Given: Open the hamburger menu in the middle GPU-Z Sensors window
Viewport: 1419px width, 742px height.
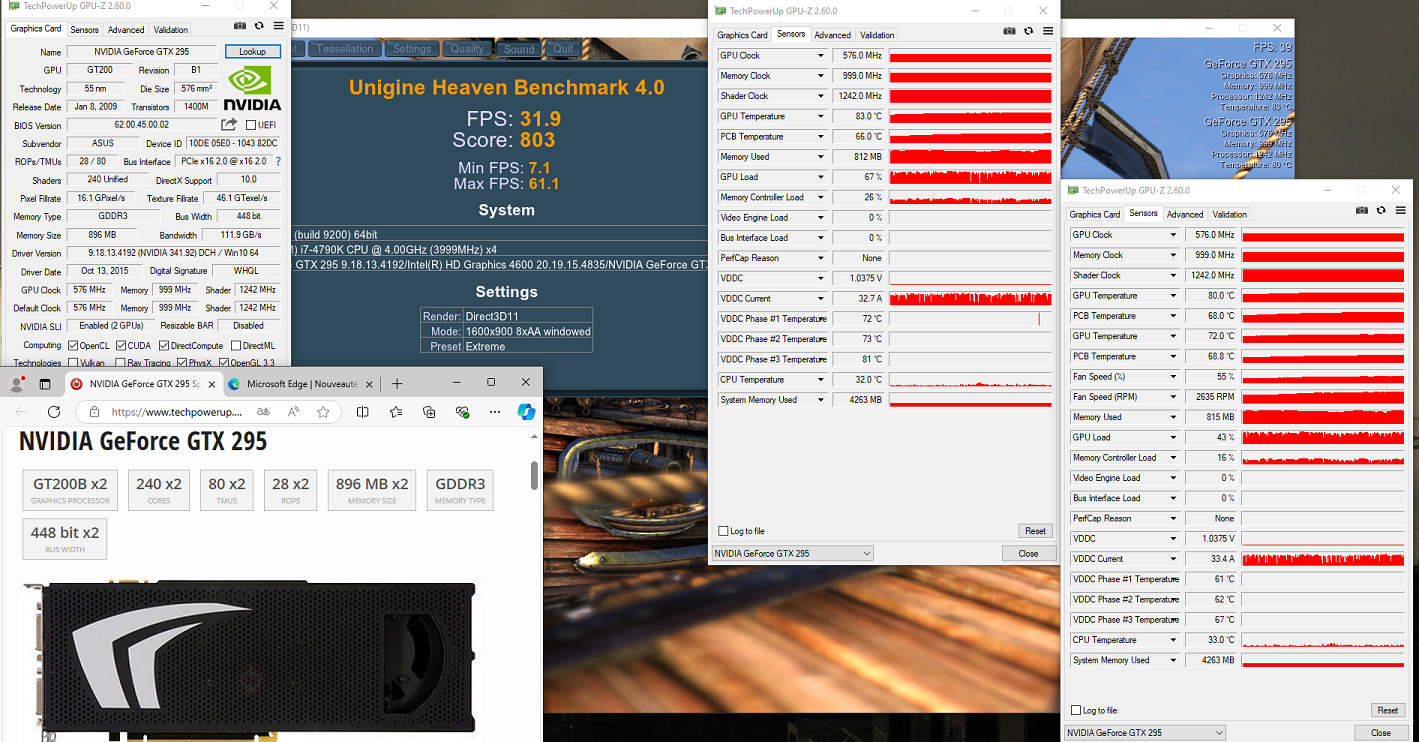Looking at the screenshot, I should click(x=1047, y=31).
